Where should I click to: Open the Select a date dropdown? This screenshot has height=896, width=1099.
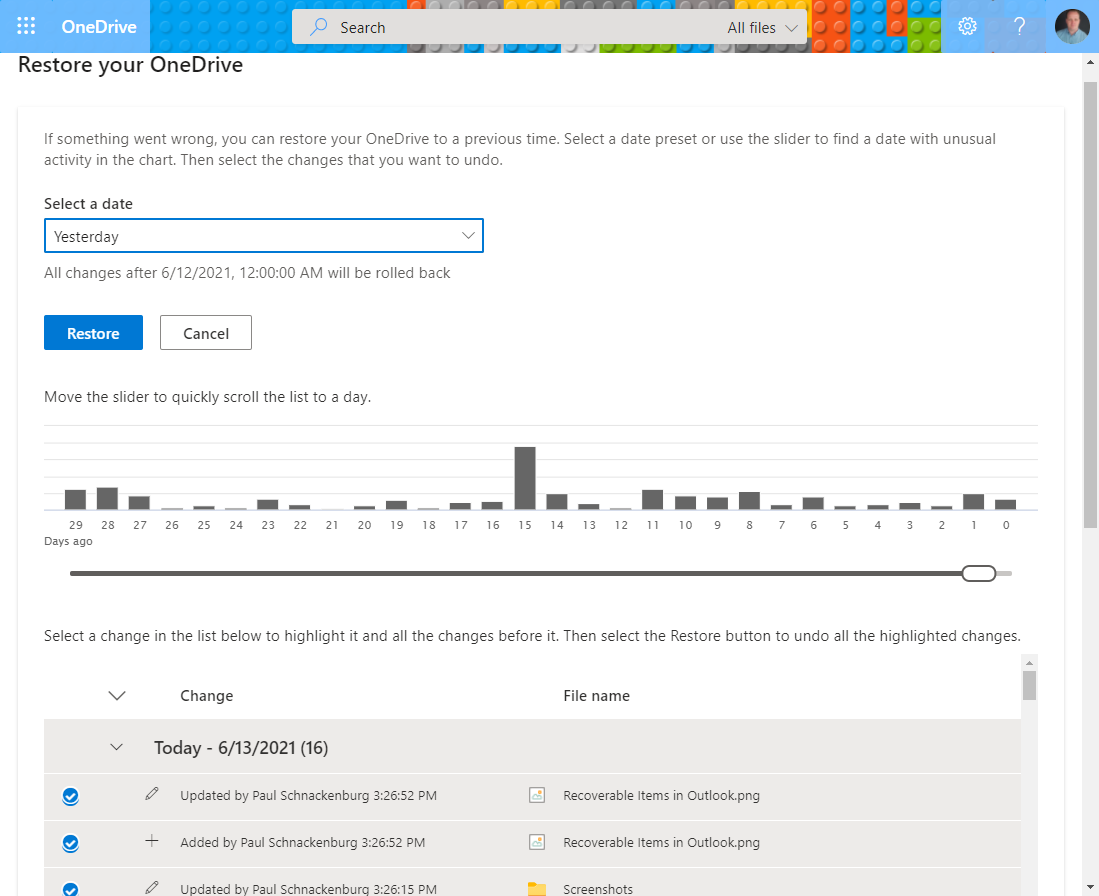pos(264,236)
